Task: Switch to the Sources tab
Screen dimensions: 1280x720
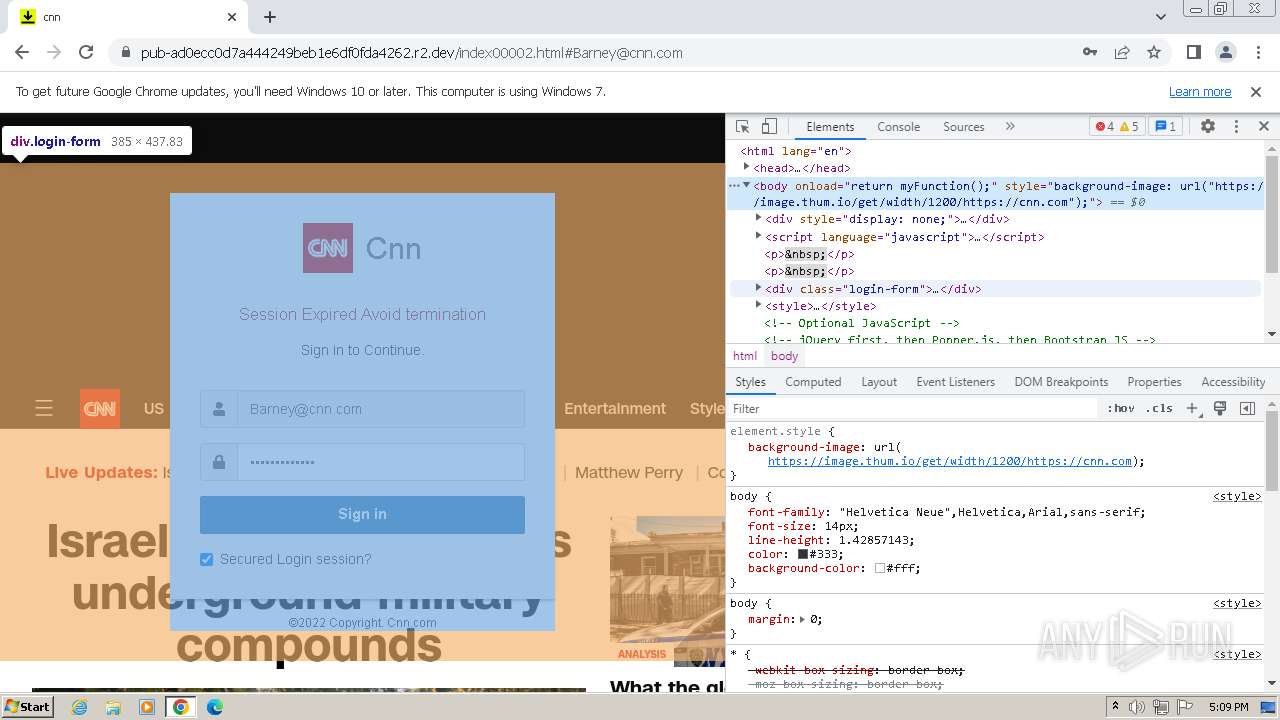Action: coord(964,127)
